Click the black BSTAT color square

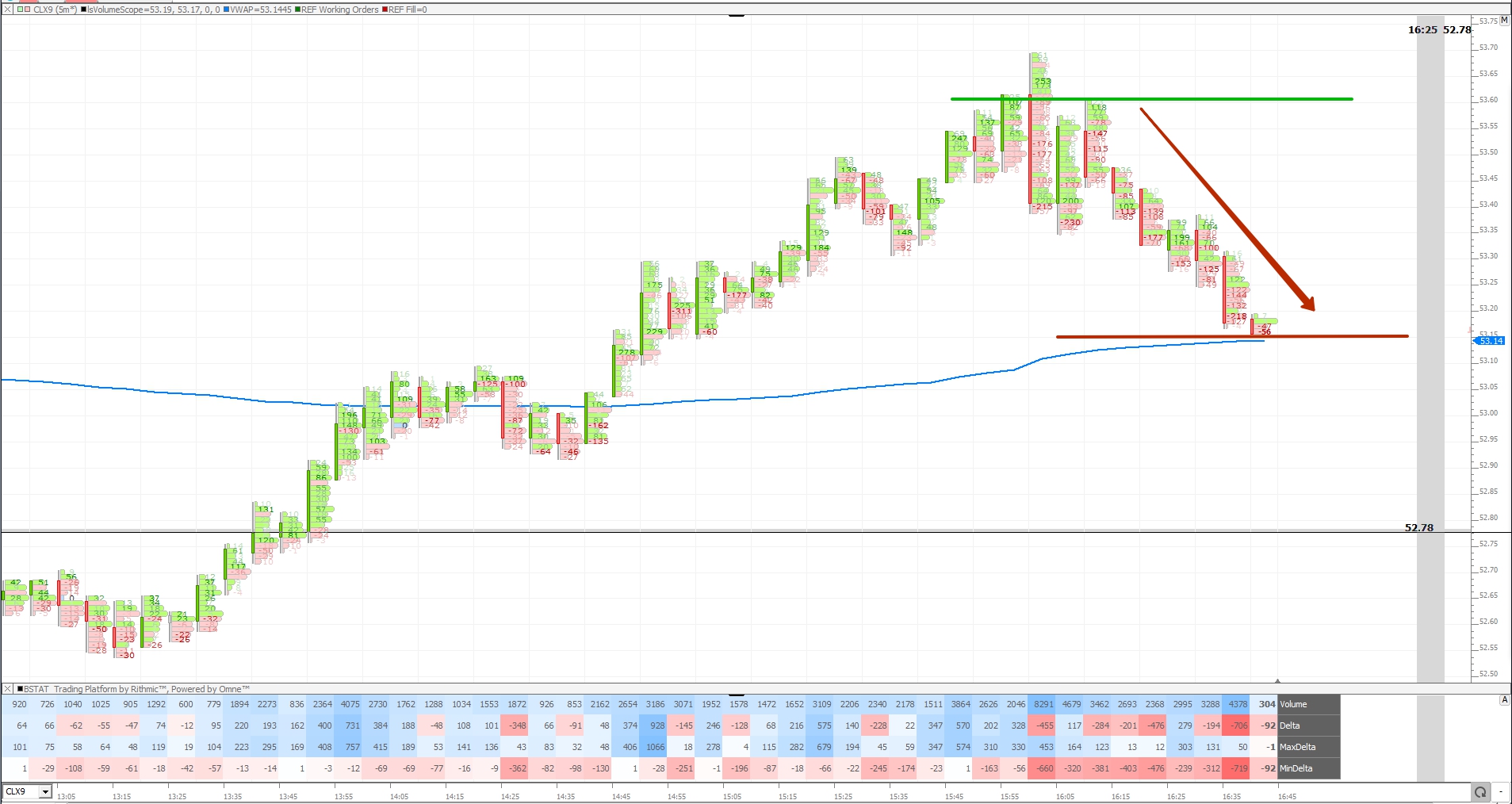20,689
